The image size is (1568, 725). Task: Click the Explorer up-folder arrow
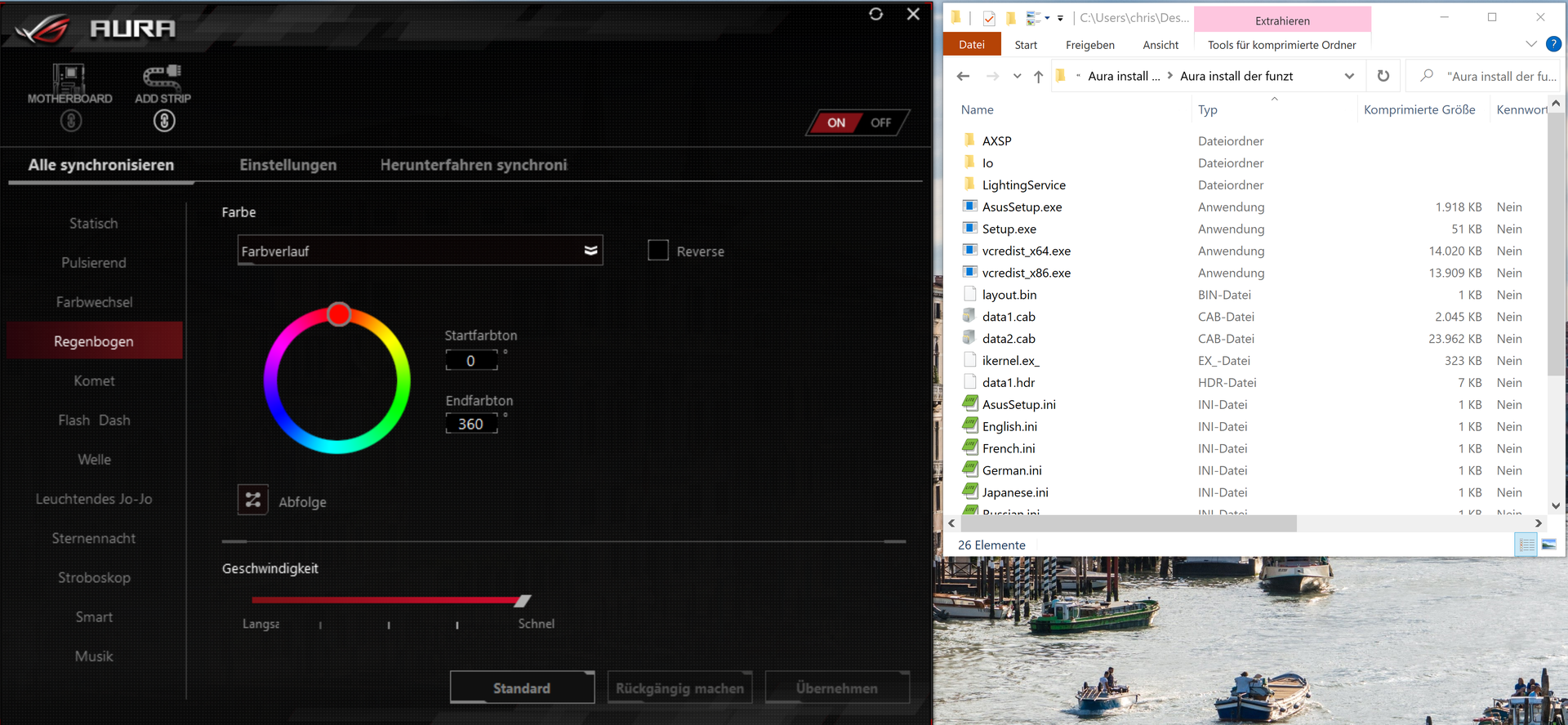pos(1038,76)
